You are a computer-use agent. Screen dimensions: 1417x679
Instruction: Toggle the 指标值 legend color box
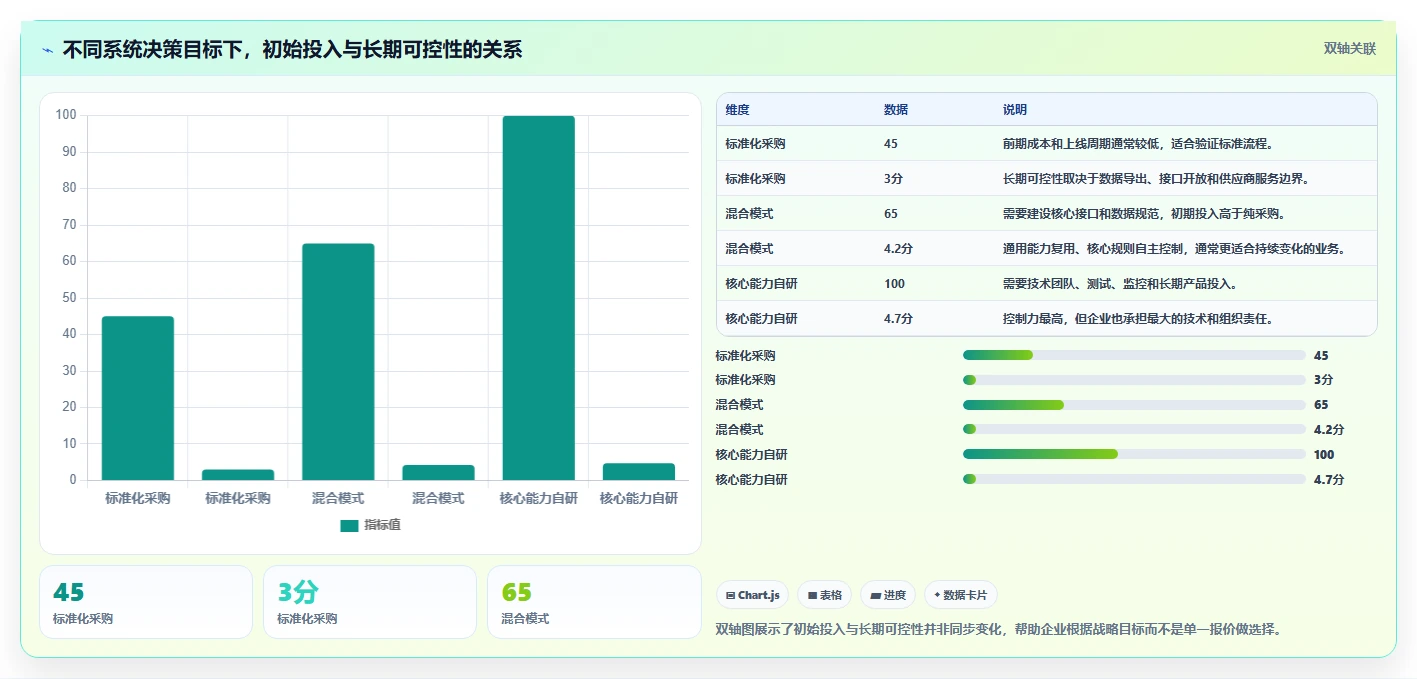click(x=349, y=526)
